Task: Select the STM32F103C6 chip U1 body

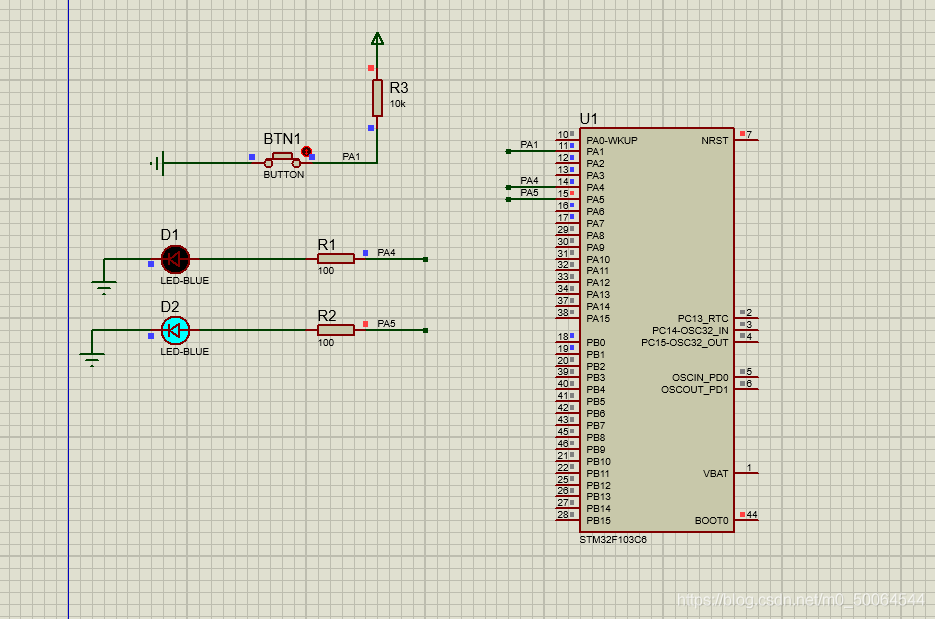Action: pyautogui.click(x=657, y=330)
